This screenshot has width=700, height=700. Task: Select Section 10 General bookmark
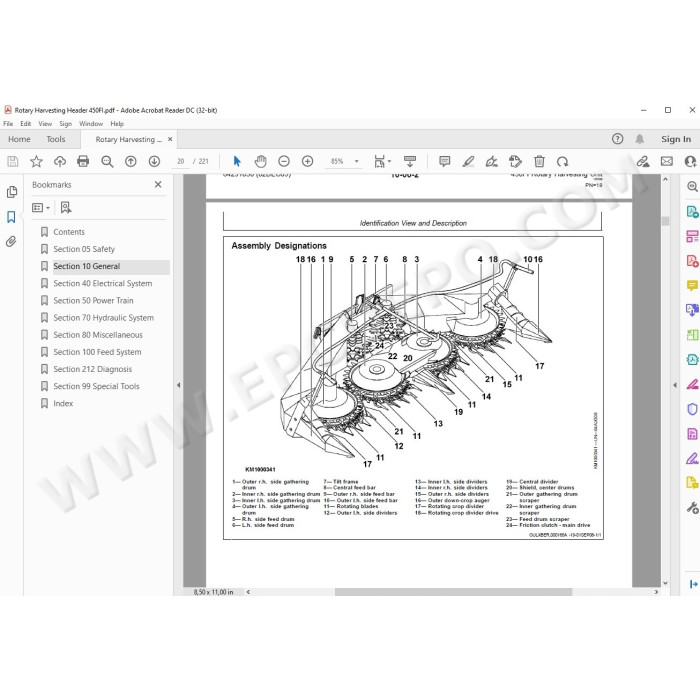[87, 266]
